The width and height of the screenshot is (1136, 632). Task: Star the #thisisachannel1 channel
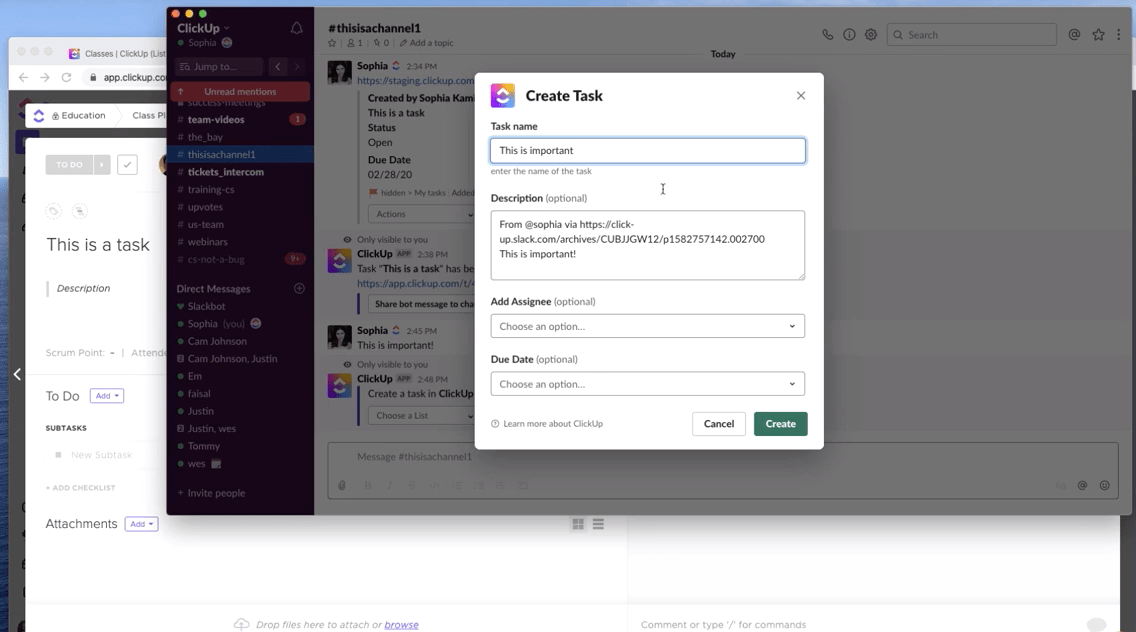(x=333, y=43)
